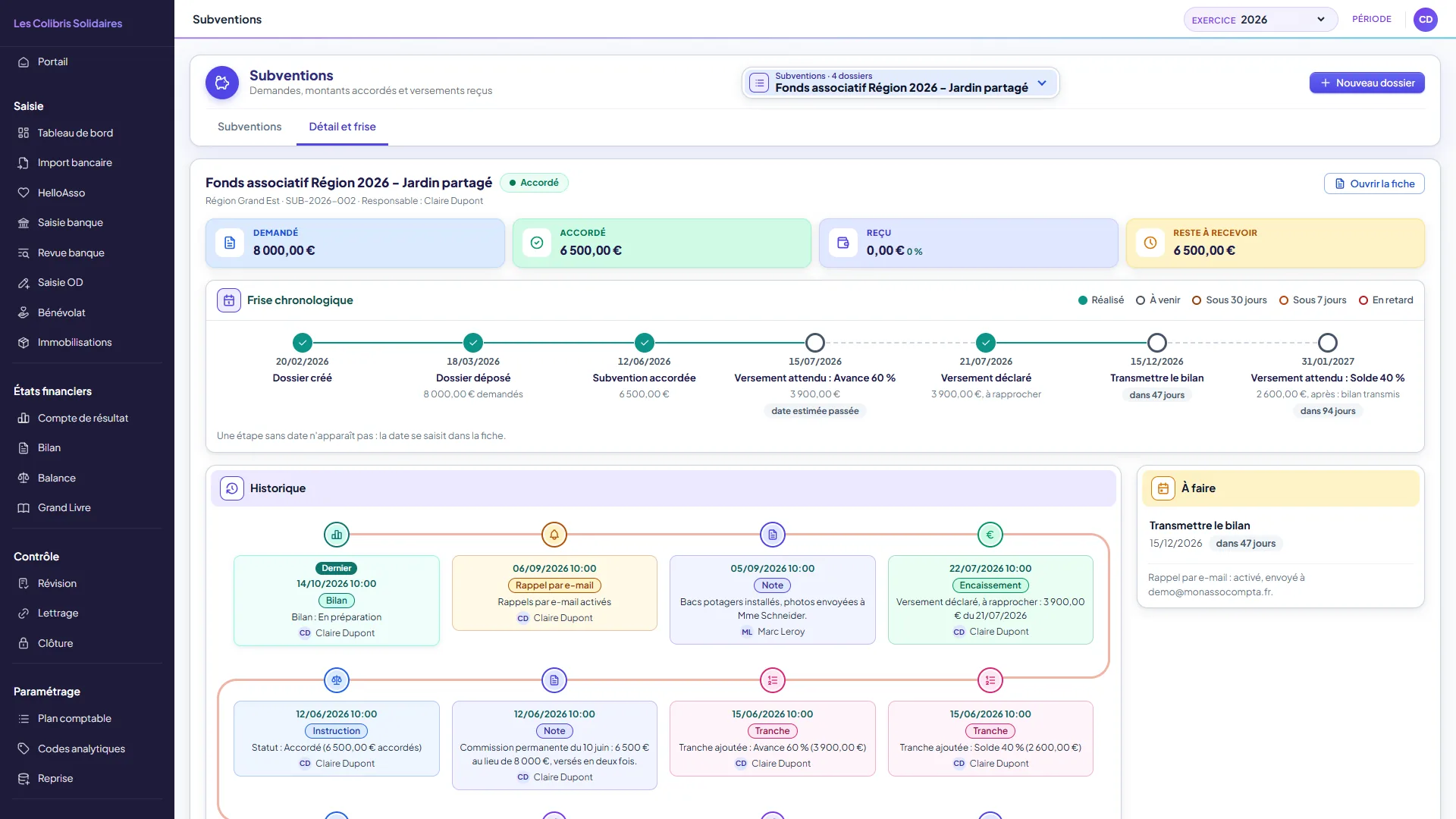
Task: Switch to the Subventions tab
Action: (249, 127)
